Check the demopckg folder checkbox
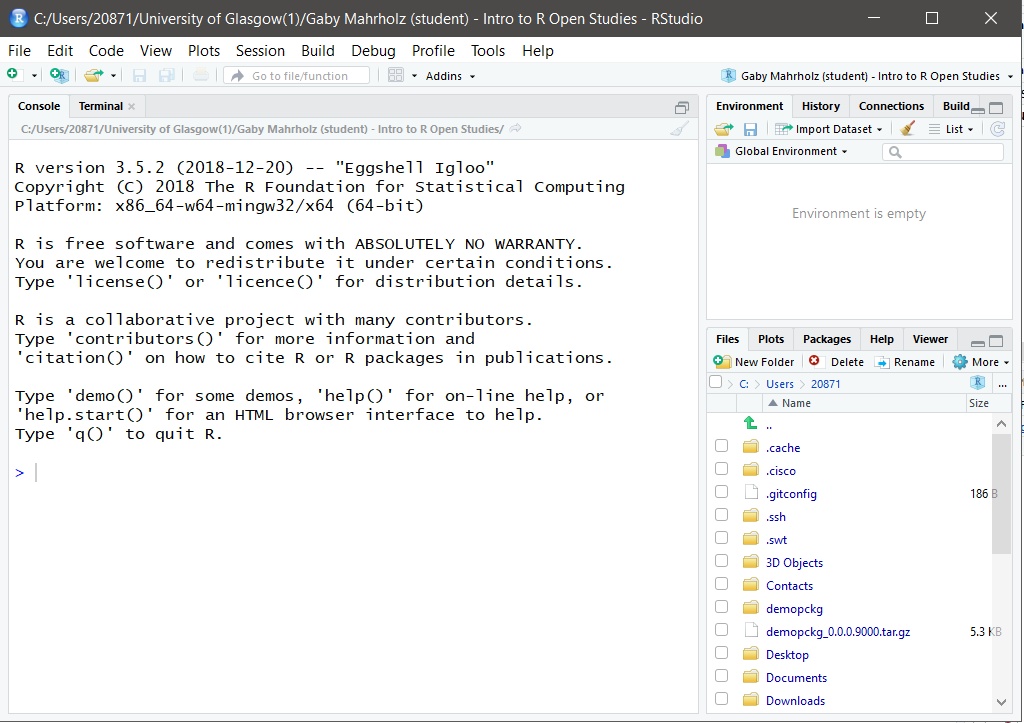 tap(721, 606)
